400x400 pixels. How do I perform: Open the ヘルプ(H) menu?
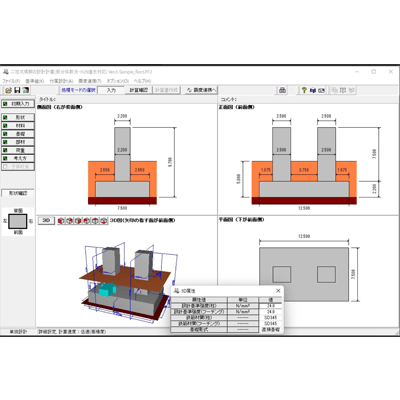pos(142,81)
